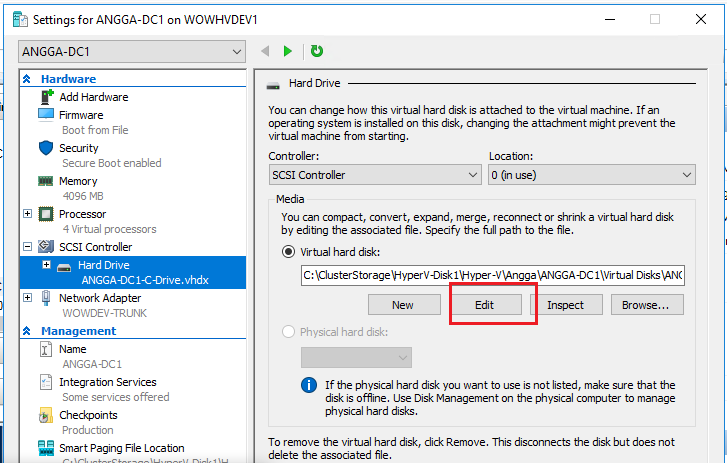Select Network Adapter in the tree
727x463 pixels.
coord(100,298)
